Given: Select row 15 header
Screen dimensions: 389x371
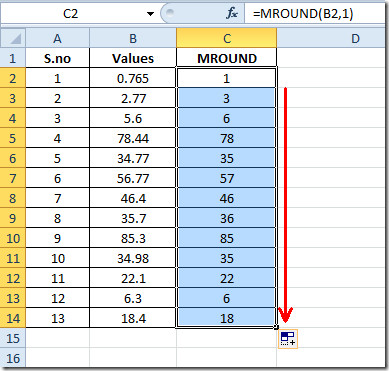Looking at the screenshot, I should (x=13, y=338).
